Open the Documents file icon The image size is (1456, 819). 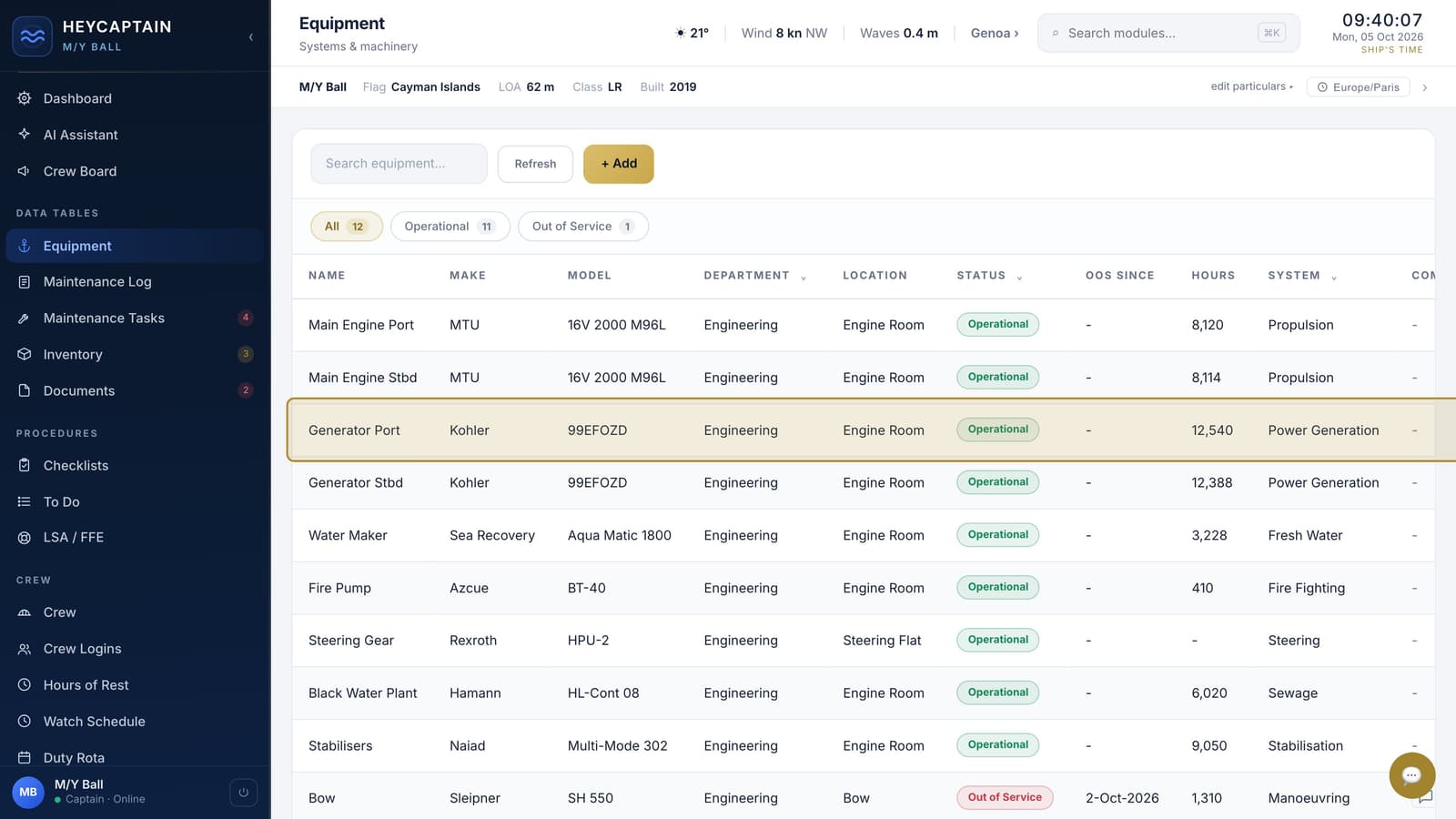click(x=25, y=390)
